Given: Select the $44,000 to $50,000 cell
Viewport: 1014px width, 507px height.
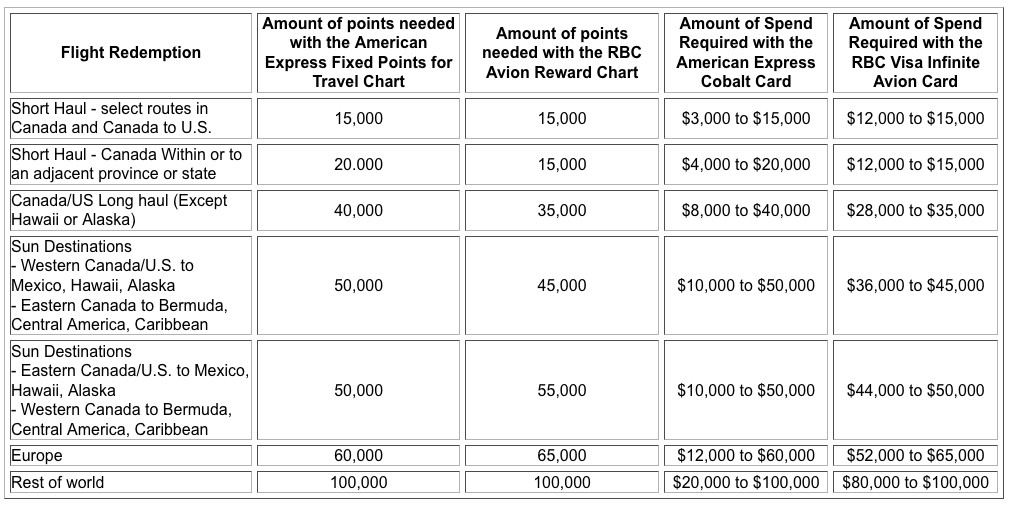Looking at the screenshot, I should point(915,390).
